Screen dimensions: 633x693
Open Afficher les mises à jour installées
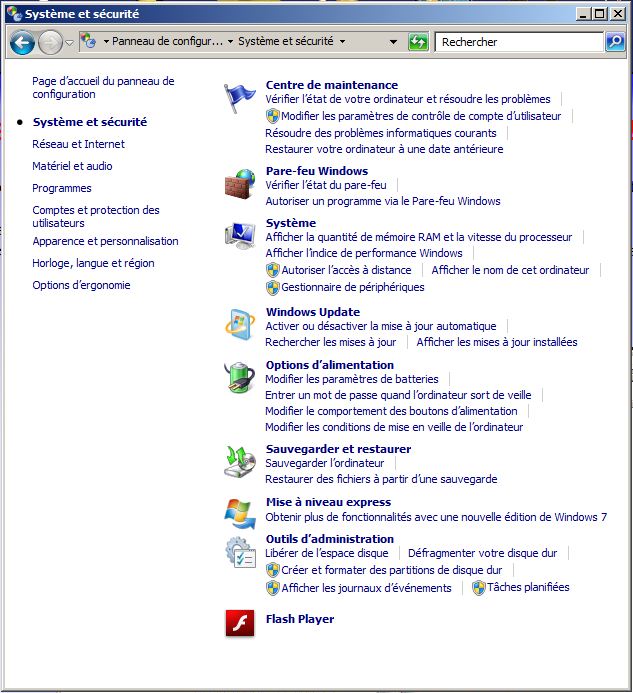coord(497,342)
